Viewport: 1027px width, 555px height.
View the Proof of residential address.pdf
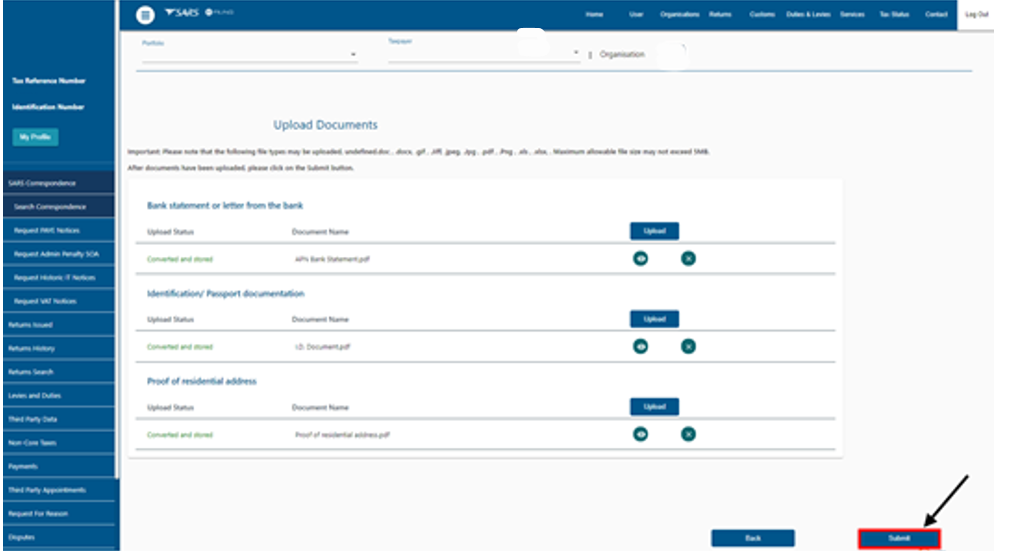640,434
